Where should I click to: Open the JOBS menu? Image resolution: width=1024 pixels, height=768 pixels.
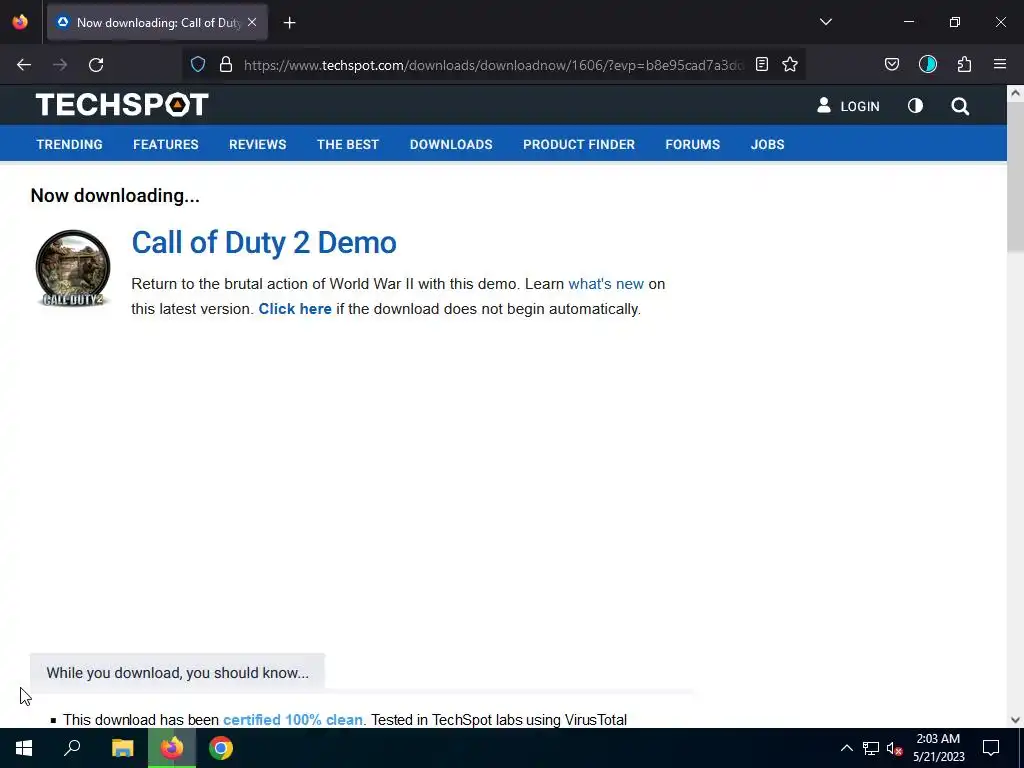(x=767, y=144)
